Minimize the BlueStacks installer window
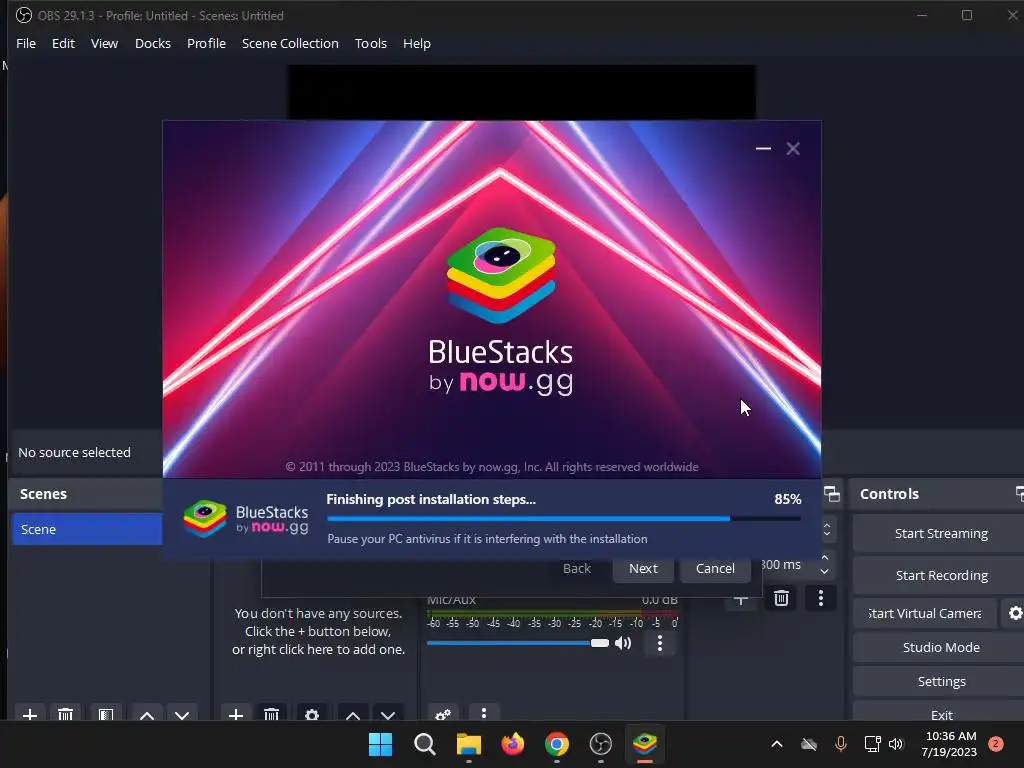1024x768 pixels. pyautogui.click(x=763, y=149)
